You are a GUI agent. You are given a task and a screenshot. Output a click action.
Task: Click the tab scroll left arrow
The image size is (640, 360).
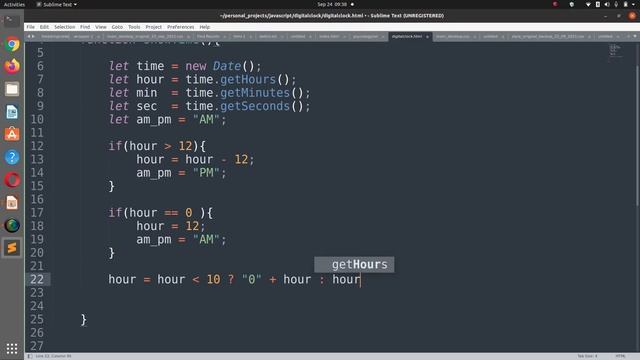tap(29, 36)
